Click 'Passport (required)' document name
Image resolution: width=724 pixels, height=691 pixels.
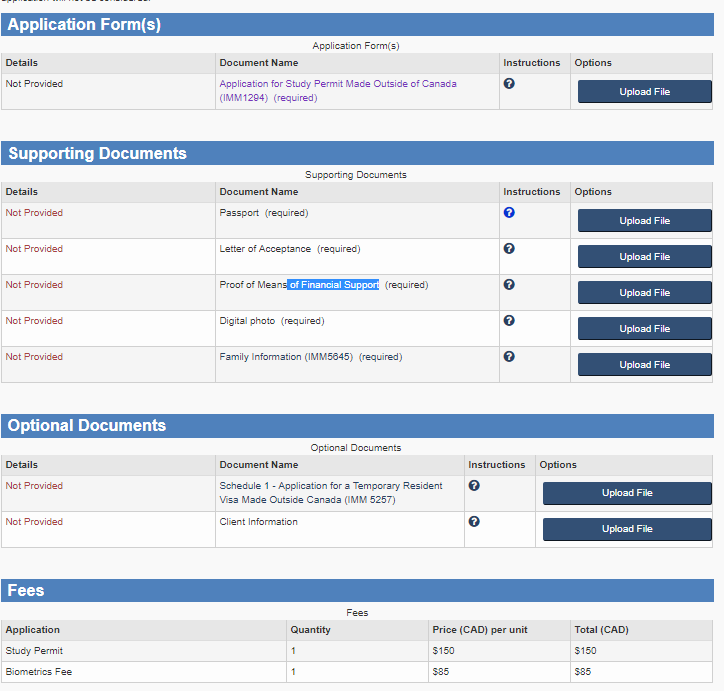tap(264, 213)
